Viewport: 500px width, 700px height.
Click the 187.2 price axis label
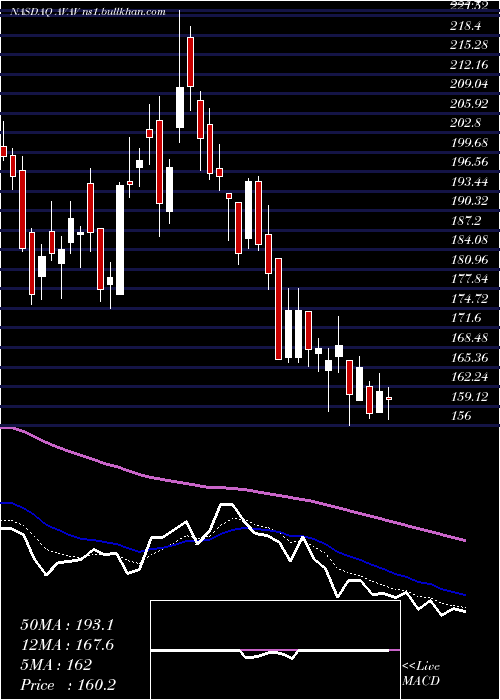[466, 221]
